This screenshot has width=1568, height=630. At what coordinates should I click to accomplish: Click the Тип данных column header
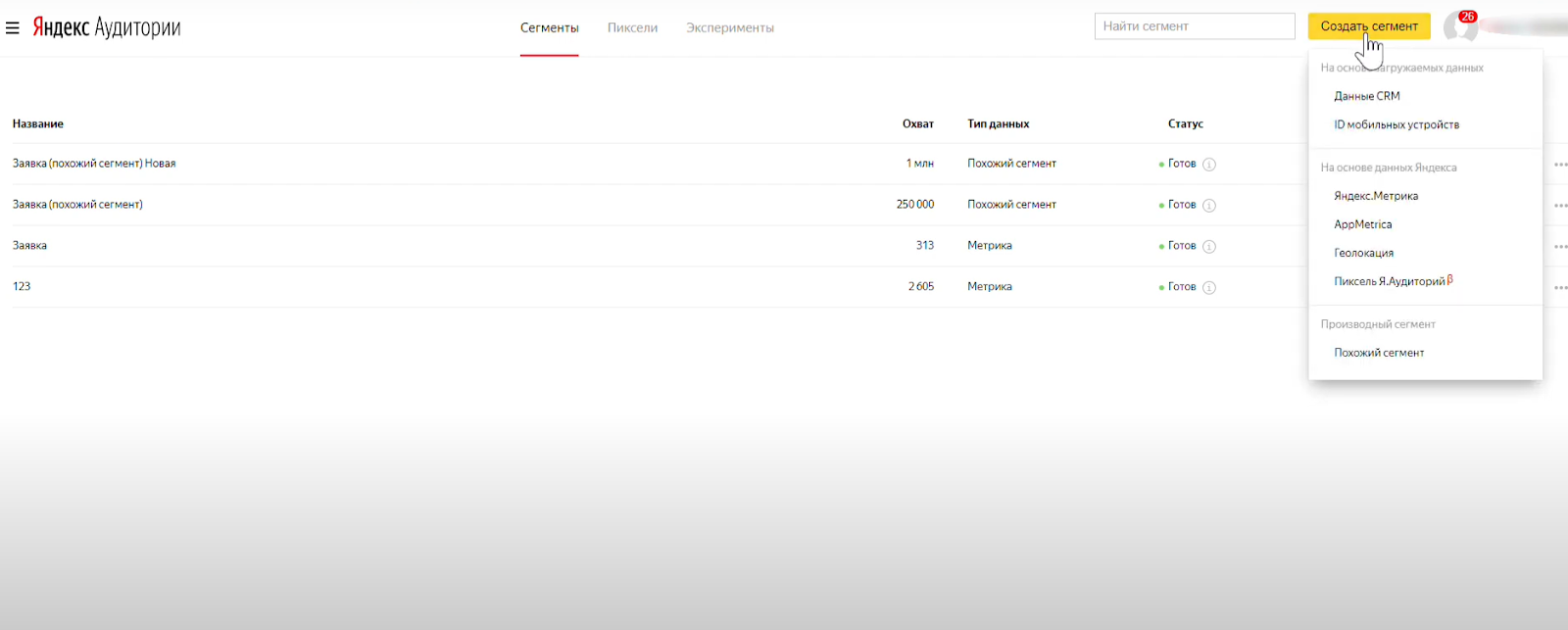pos(999,124)
